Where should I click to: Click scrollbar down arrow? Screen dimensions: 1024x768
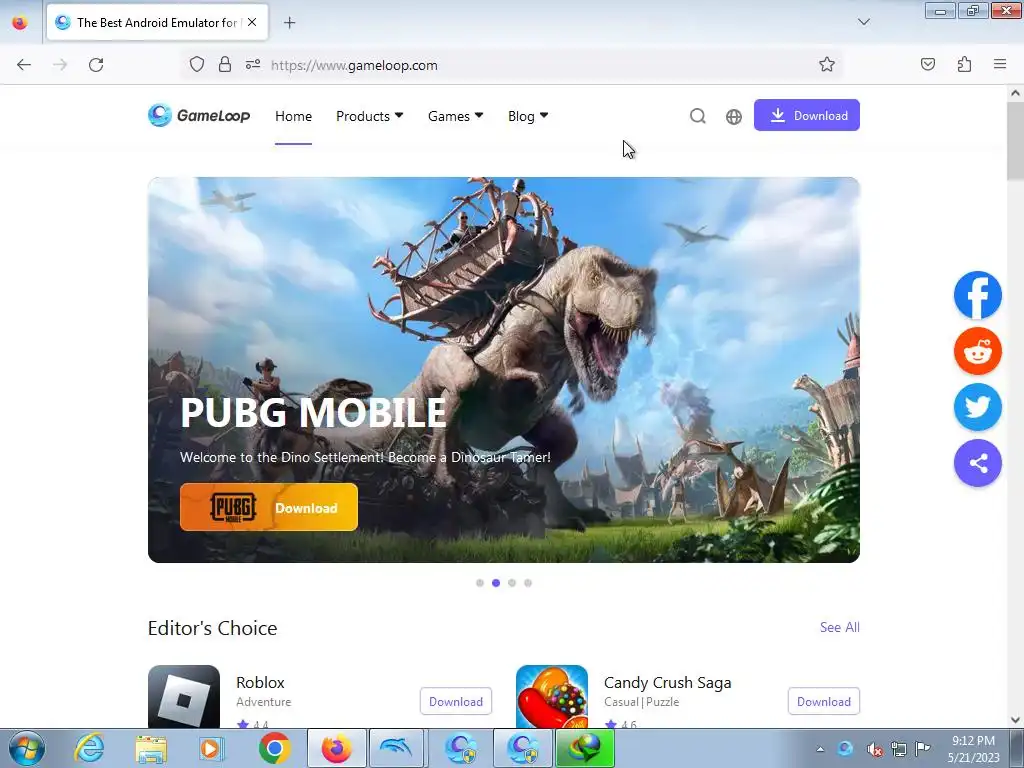coord(1015,720)
